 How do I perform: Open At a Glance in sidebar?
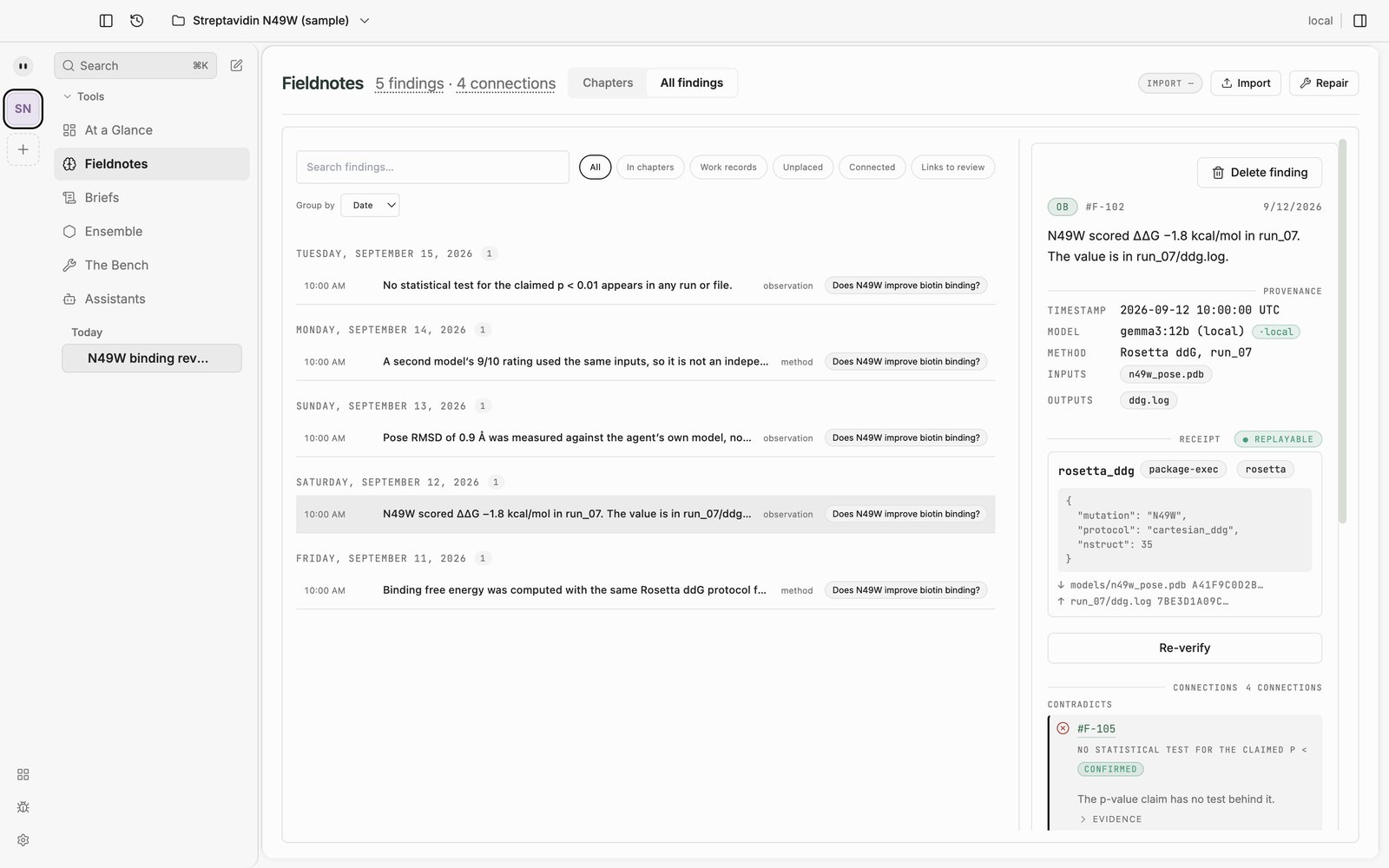click(x=152, y=130)
